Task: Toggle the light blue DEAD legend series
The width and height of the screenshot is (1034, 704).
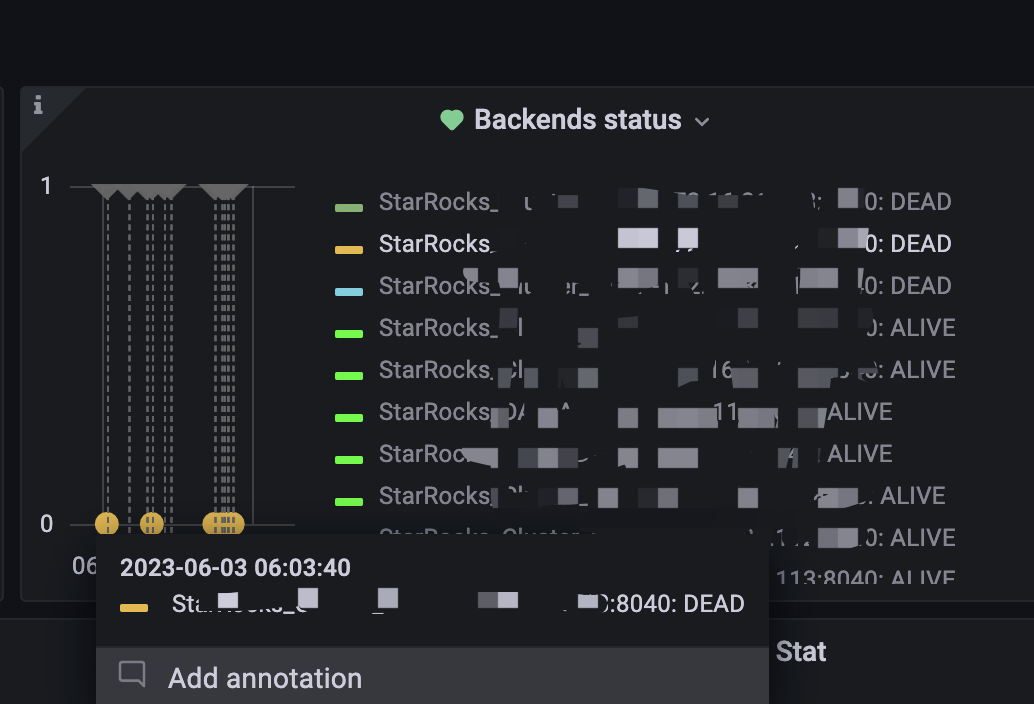Action: point(643,286)
